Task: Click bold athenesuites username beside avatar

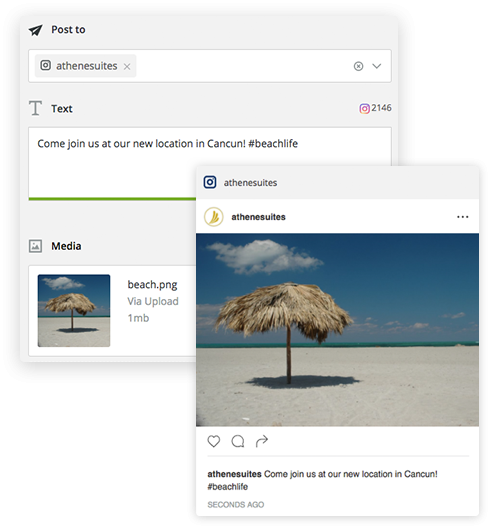Action: [258, 217]
